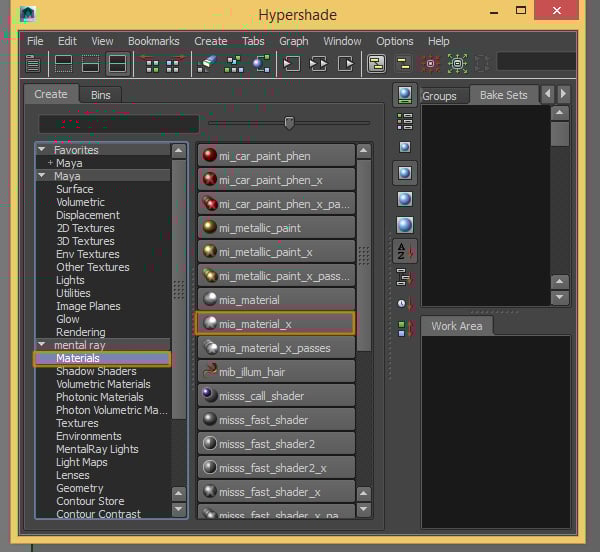Open the Bookmarks menu
Viewport: 600px width, 552px height.
153,41
